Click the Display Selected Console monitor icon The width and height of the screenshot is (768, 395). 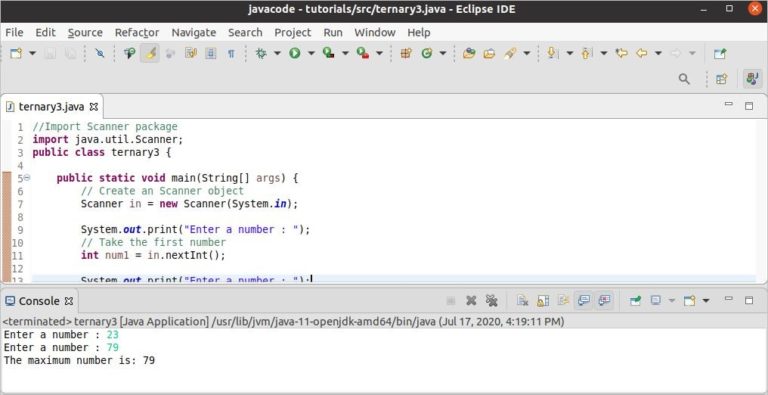pyautogui.click(x=656, y=300)
